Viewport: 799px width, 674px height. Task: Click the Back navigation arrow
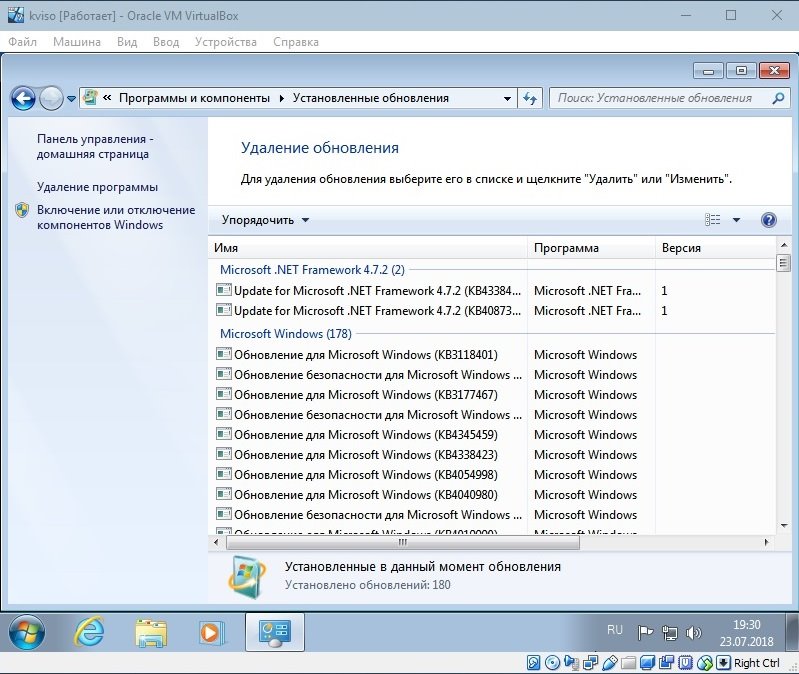24,98
